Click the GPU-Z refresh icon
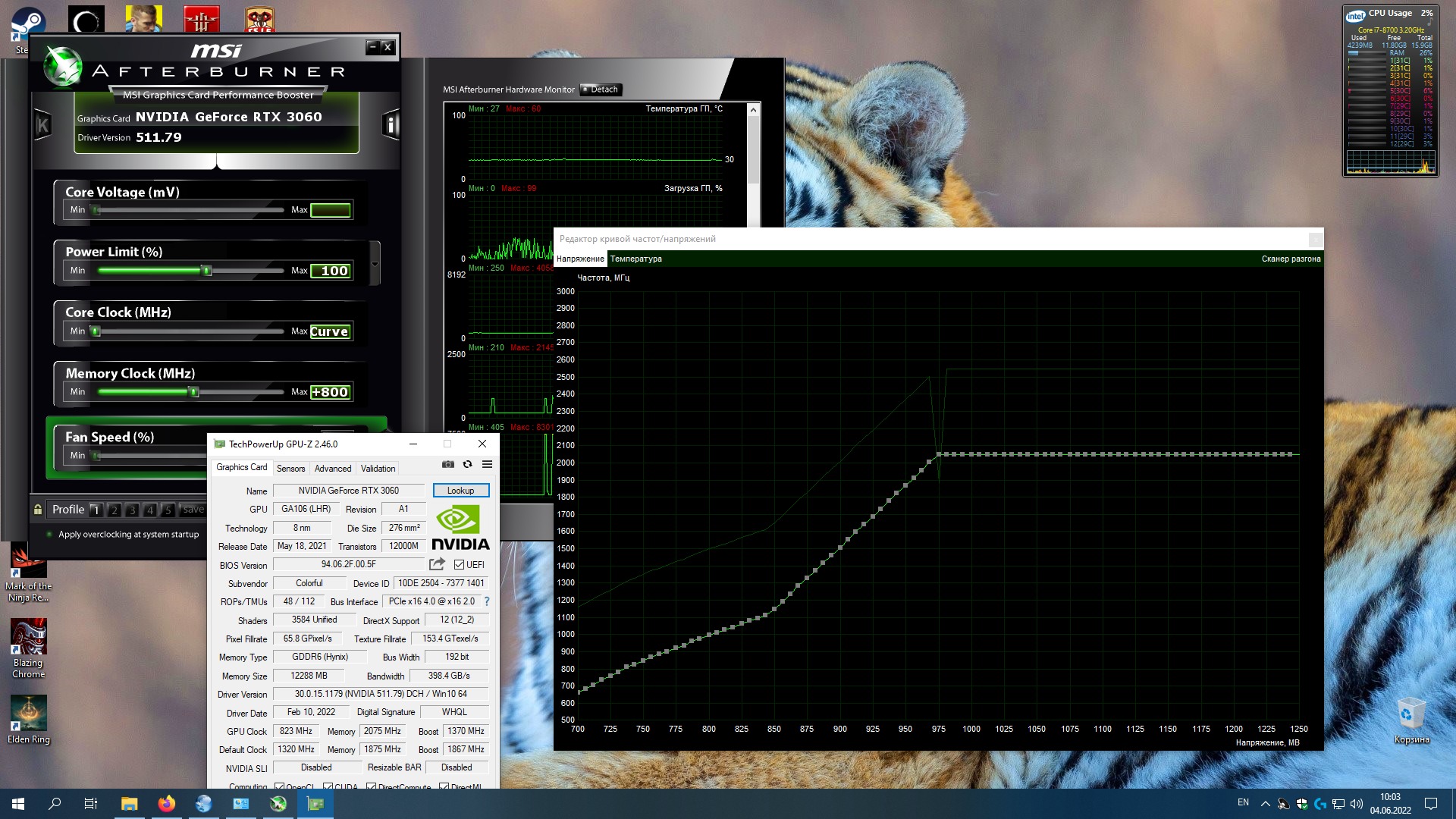This screenshot has height=819, width=1456. point(468,464)
